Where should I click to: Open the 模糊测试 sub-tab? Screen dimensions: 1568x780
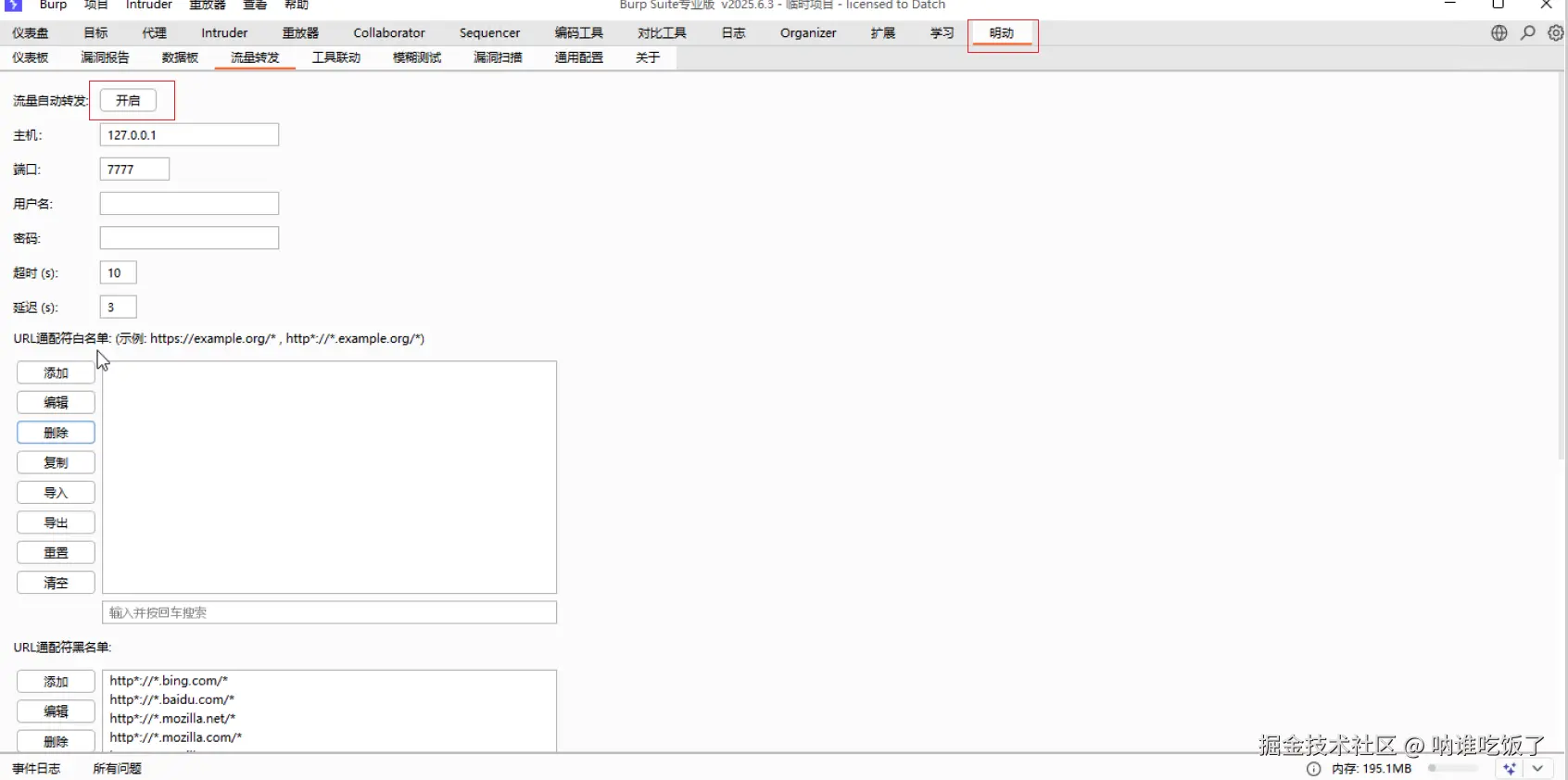coord(417,57)
